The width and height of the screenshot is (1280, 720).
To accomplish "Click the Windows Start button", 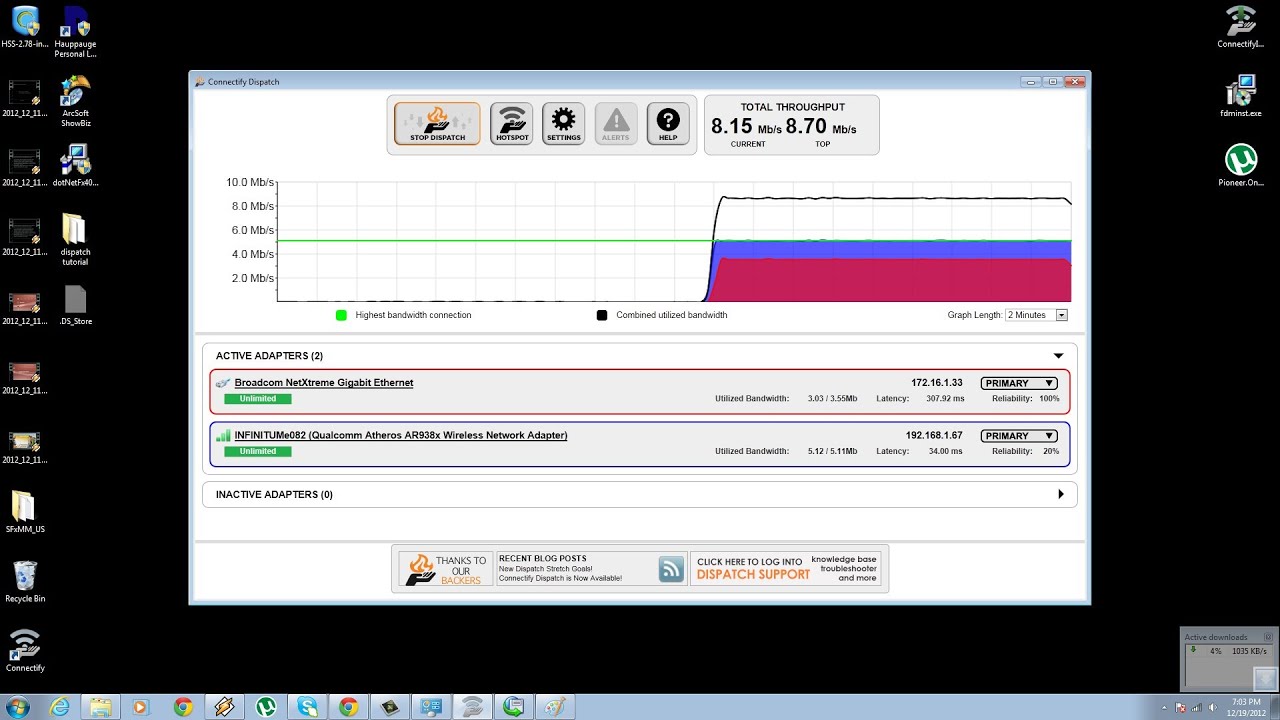I will (18, 707).
